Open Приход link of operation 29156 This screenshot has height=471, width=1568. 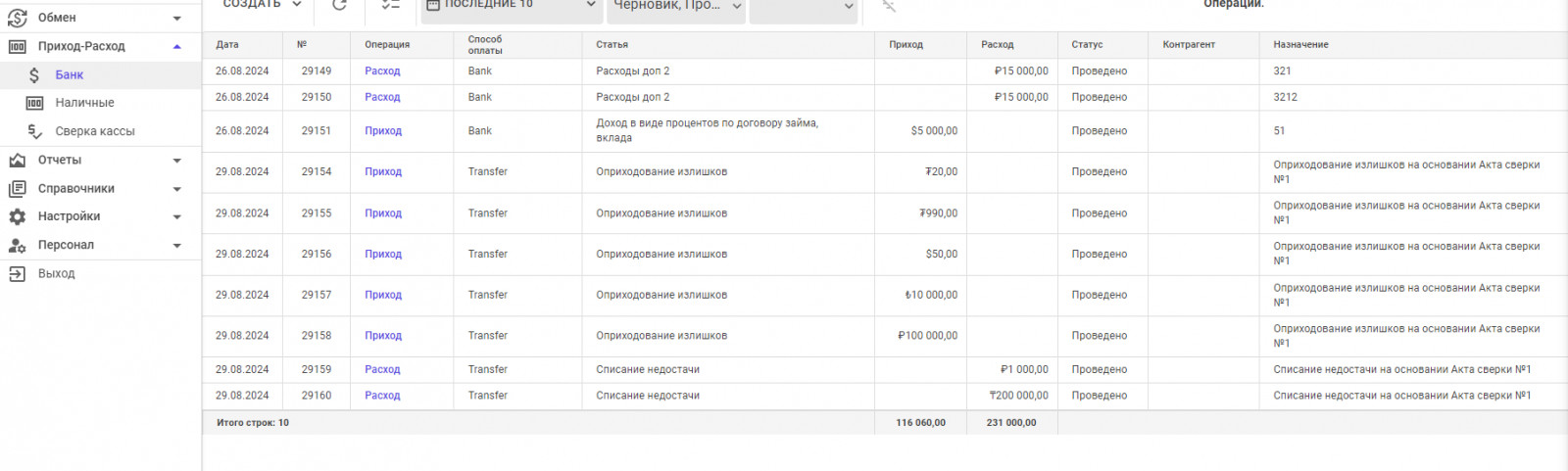click(x=383, y=255)
